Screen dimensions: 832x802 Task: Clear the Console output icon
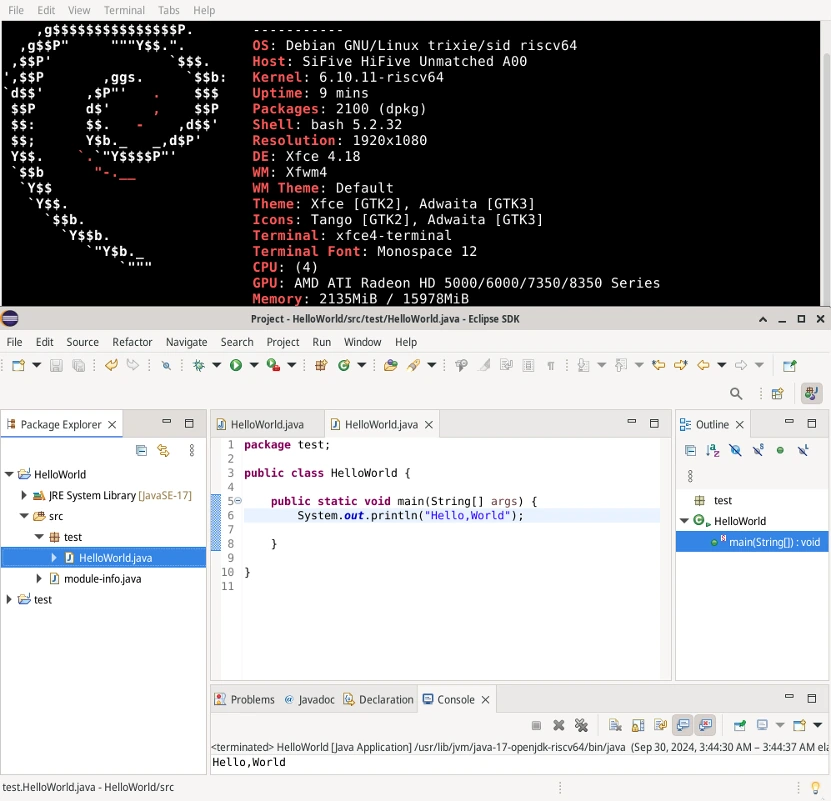(615, 726)
